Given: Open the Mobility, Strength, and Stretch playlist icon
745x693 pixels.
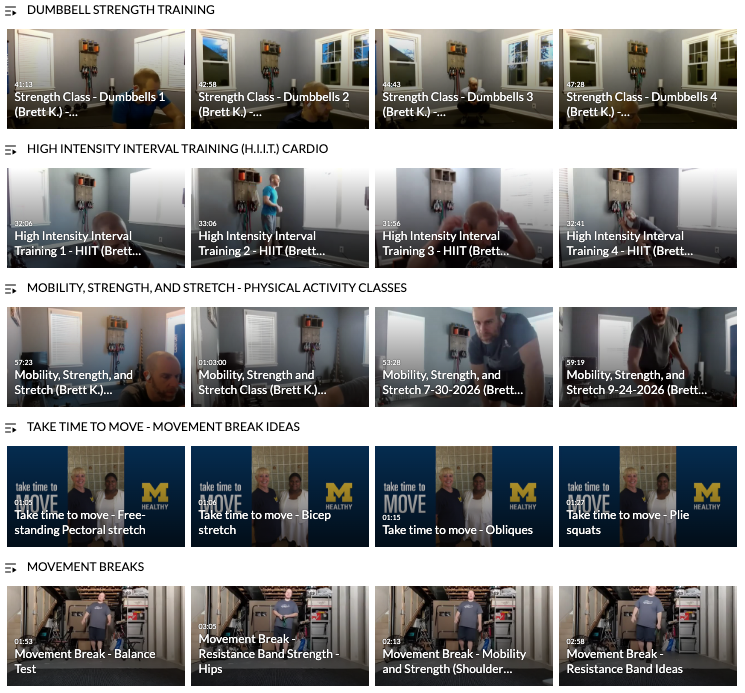Looking at the screenshot, I should pos(10,288).
